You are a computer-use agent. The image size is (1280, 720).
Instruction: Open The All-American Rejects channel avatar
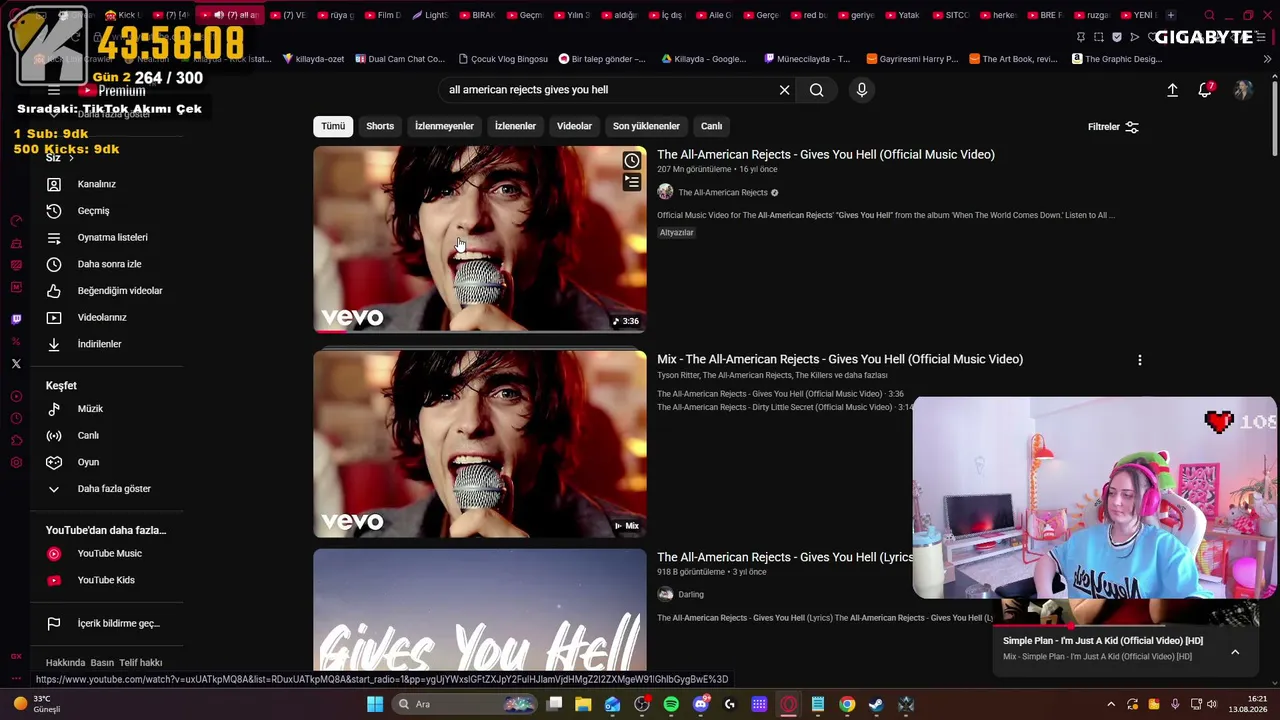(x=665, y=192)
